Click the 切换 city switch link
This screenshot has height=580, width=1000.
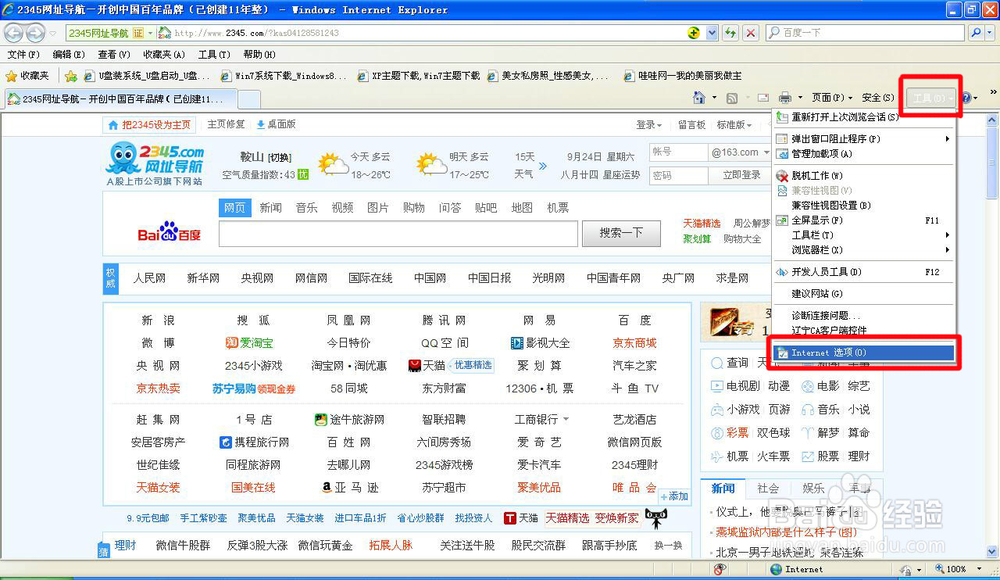click(279, 158)
